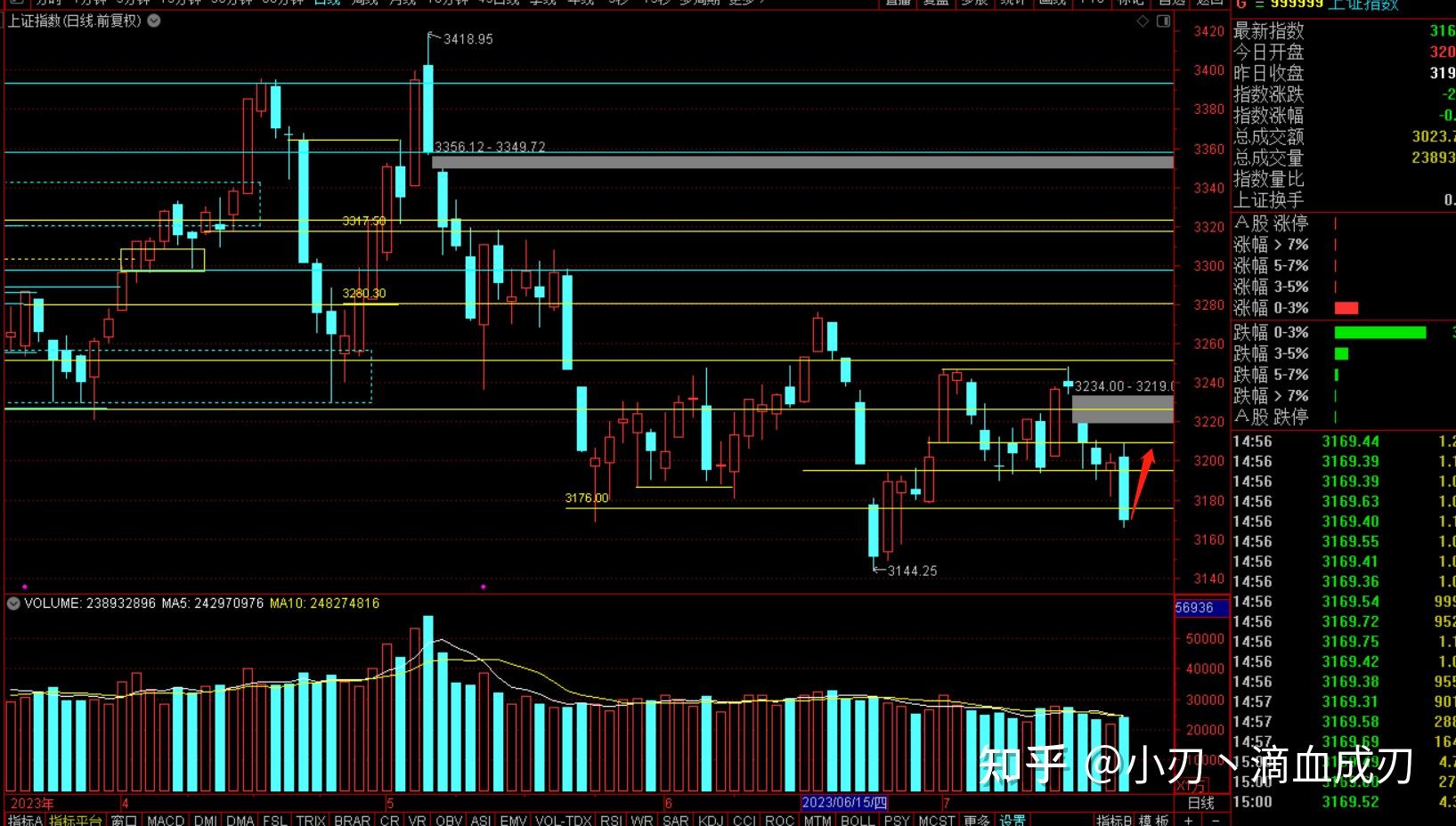Screen dimensions: 1456x826
Task: Select the BOLL indicator tab
Action: (858, 820)
